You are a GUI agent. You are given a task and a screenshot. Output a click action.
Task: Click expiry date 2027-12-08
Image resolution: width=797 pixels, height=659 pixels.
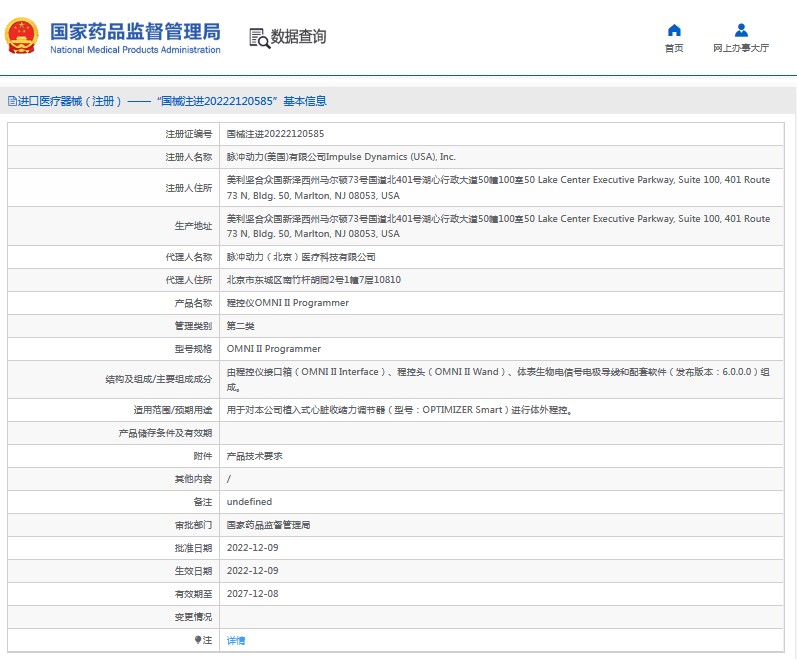point(252,594)
